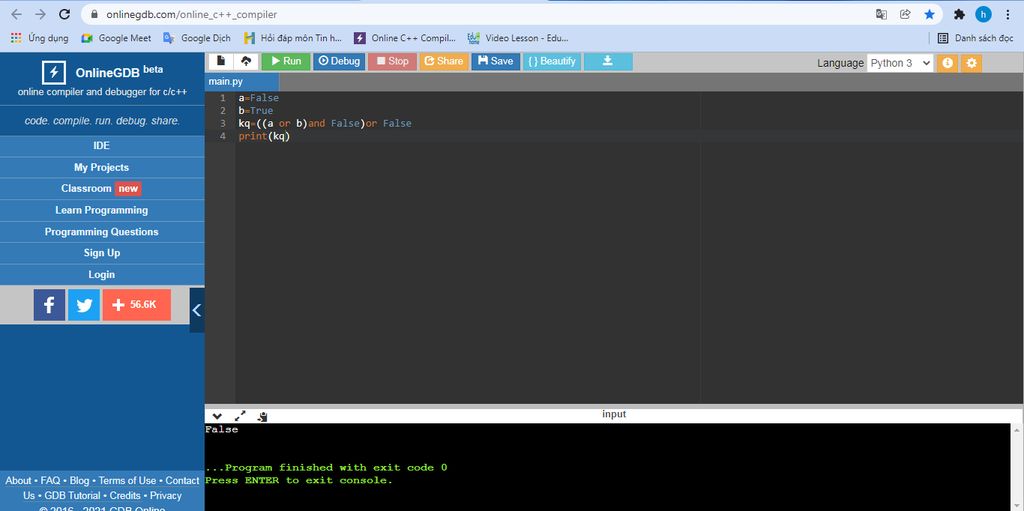Select the input tab label above the console
The image size is (1024, 511).
click(614, 414)
